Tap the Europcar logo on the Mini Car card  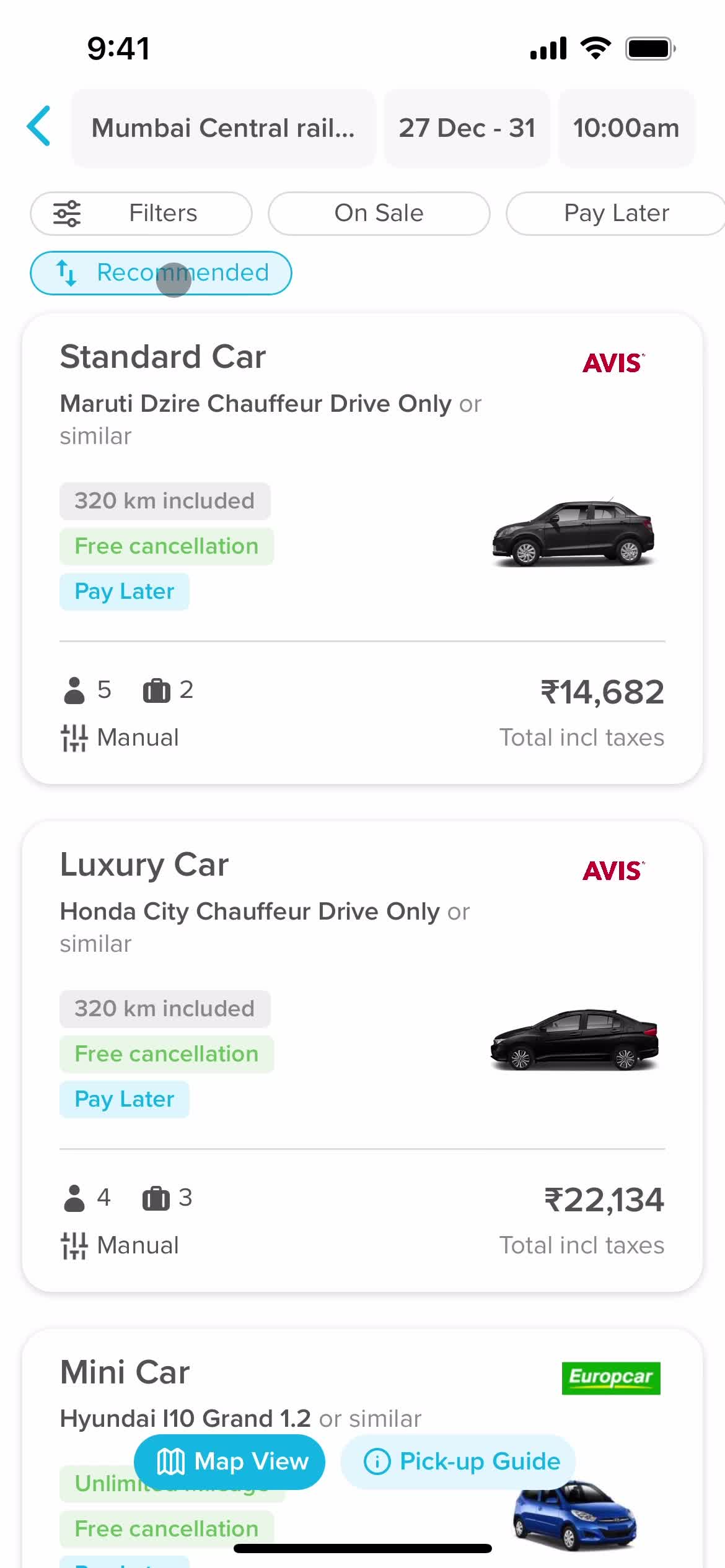pyautogui.click(x=611, y=1378)
